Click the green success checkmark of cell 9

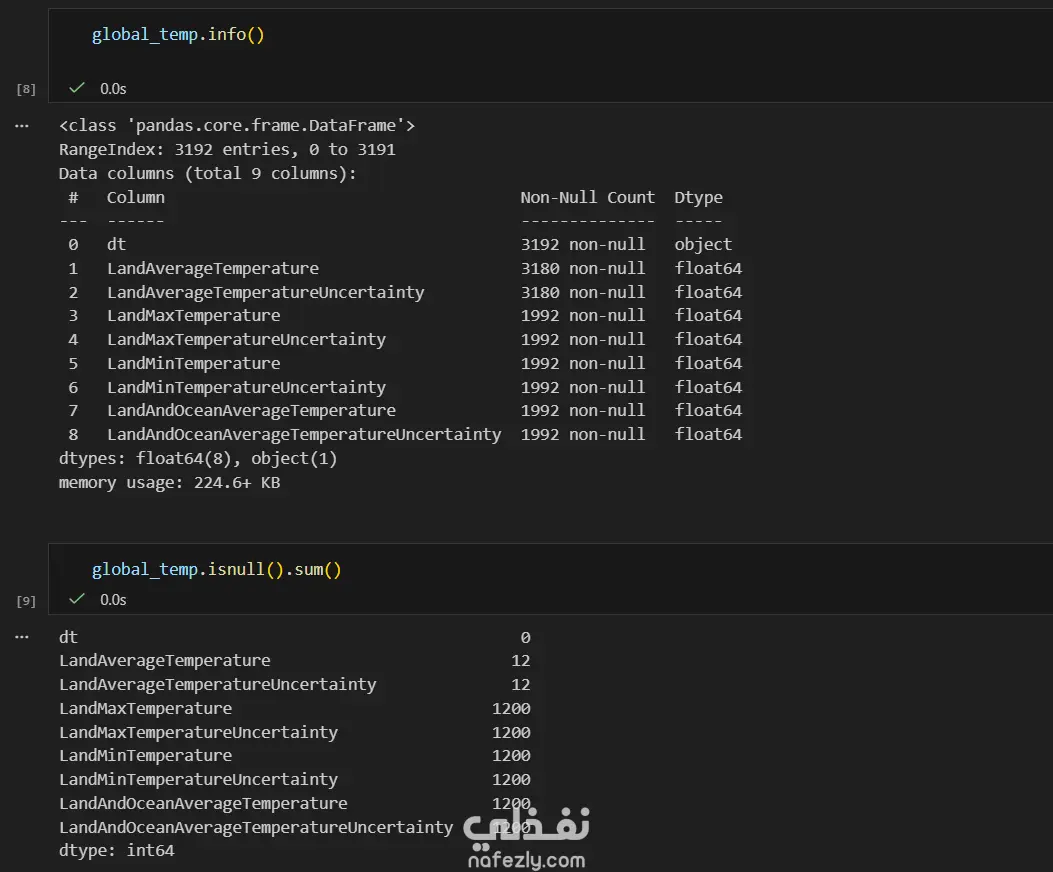tap(77, 598)
